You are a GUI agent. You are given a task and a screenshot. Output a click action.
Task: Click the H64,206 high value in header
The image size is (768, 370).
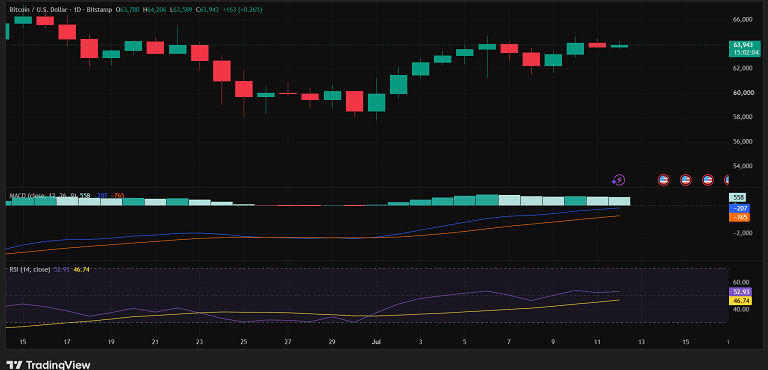coord(154,9)
